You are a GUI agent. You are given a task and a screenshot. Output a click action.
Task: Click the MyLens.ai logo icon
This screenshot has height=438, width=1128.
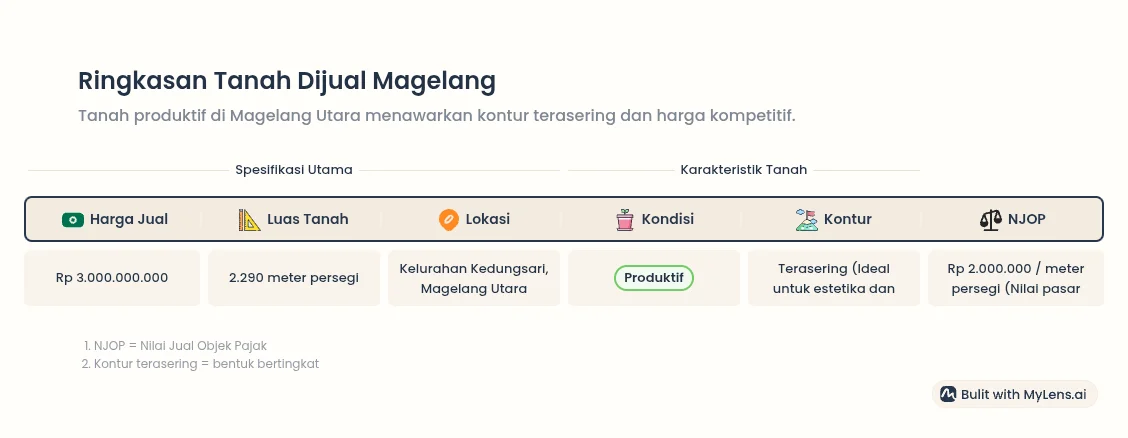click(948, 394)
